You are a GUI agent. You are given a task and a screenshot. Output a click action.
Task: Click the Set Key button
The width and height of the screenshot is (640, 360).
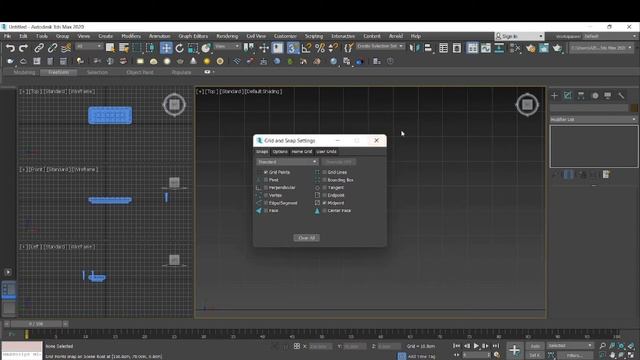coord(535,355)
